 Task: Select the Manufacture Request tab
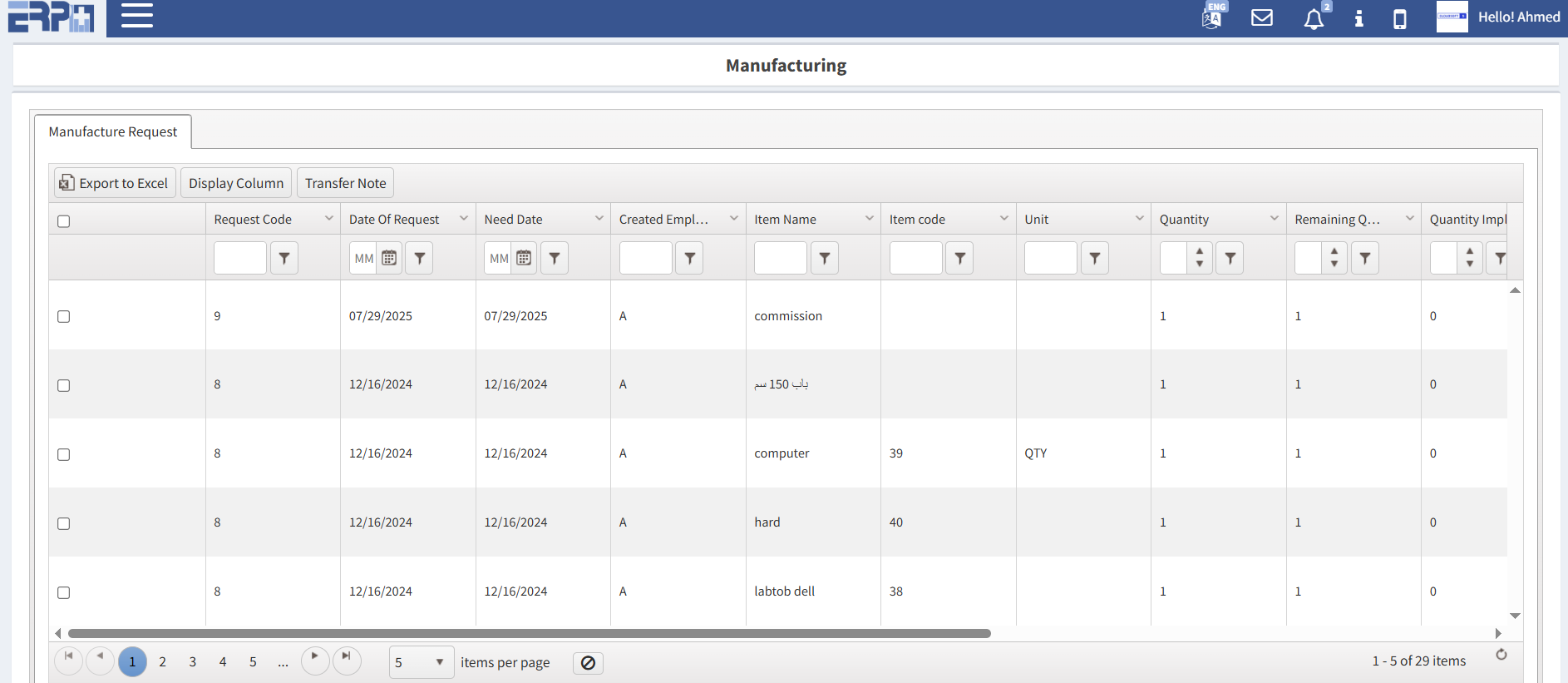click(113, 132)
